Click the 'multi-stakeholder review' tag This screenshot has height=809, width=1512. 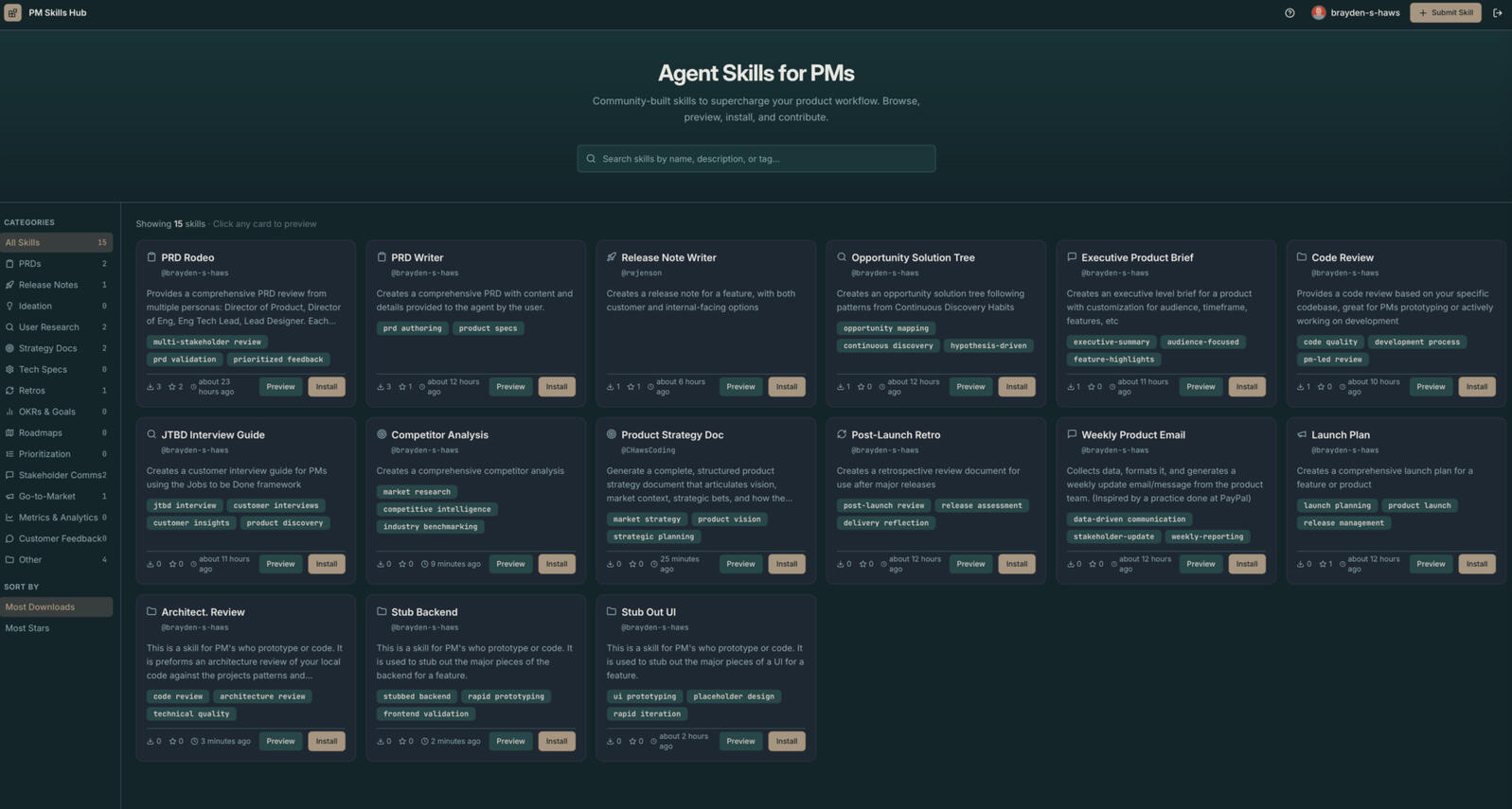tap(206, 342)
